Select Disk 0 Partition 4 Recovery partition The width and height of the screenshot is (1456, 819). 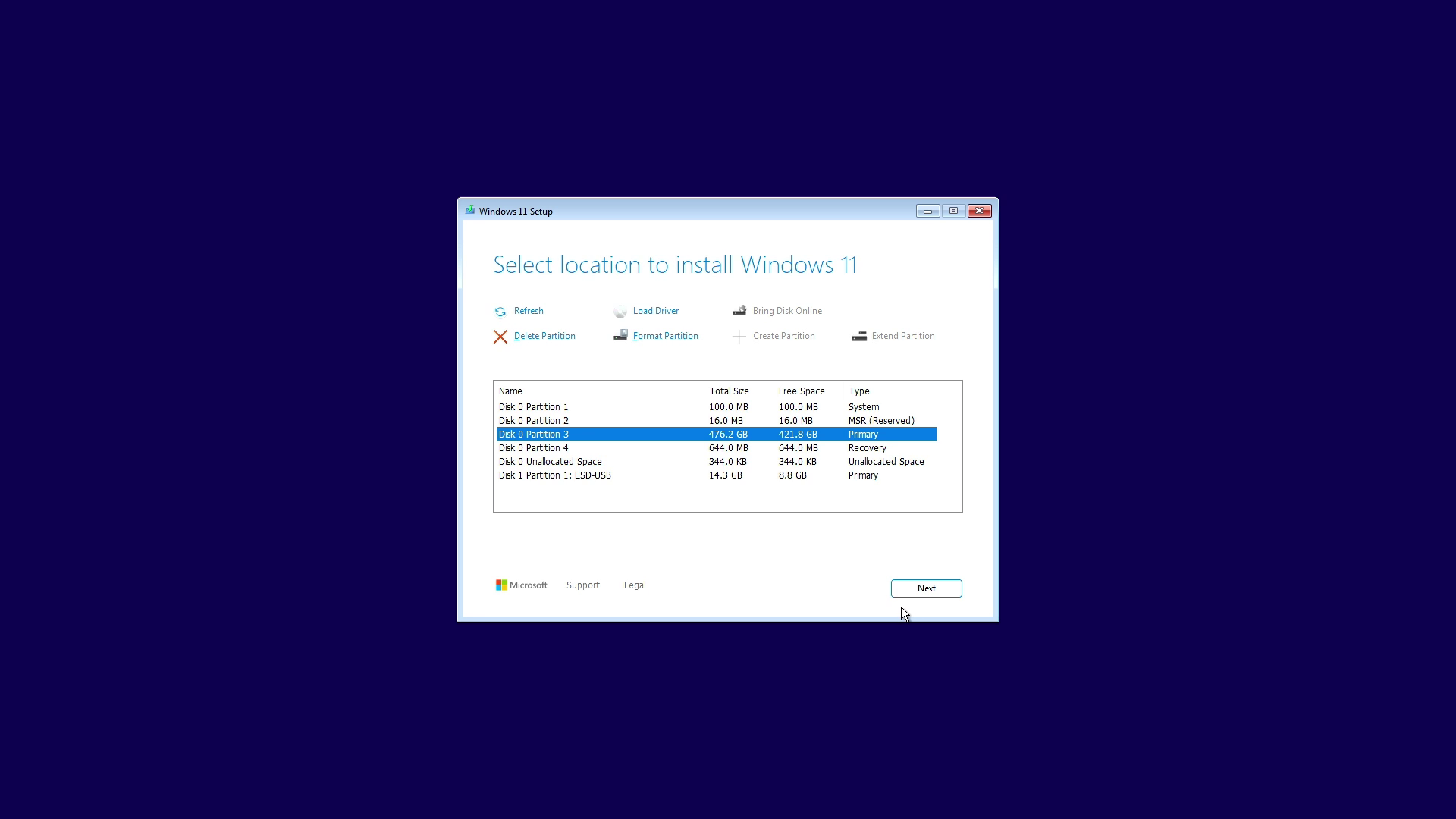coord(533,447)
